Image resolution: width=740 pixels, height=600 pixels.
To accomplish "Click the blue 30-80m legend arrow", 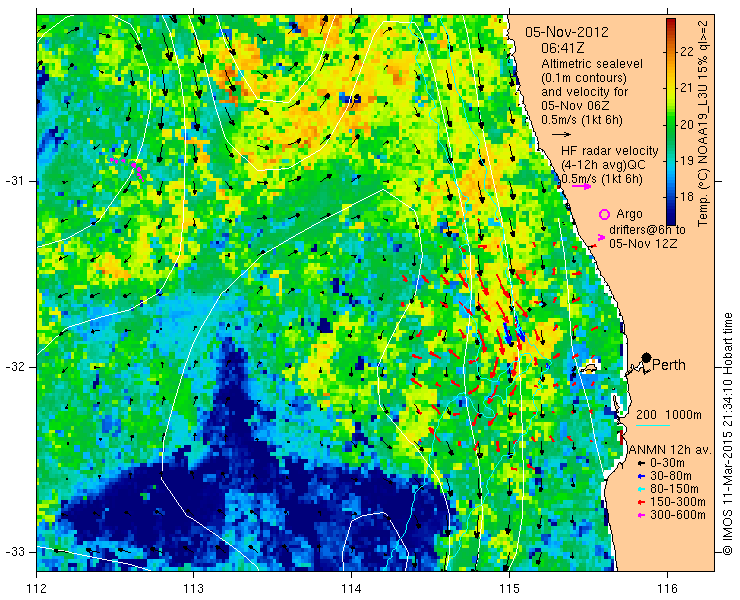I will 641,476.
